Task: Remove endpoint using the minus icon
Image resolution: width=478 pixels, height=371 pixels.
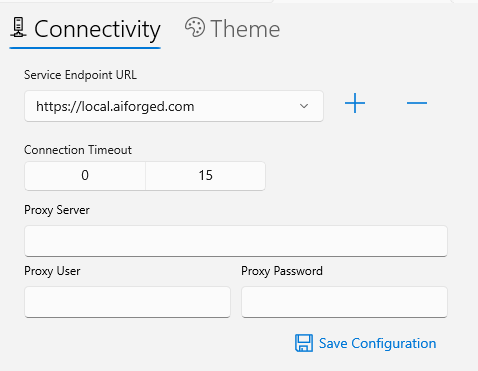Action: tap(417, 103)
